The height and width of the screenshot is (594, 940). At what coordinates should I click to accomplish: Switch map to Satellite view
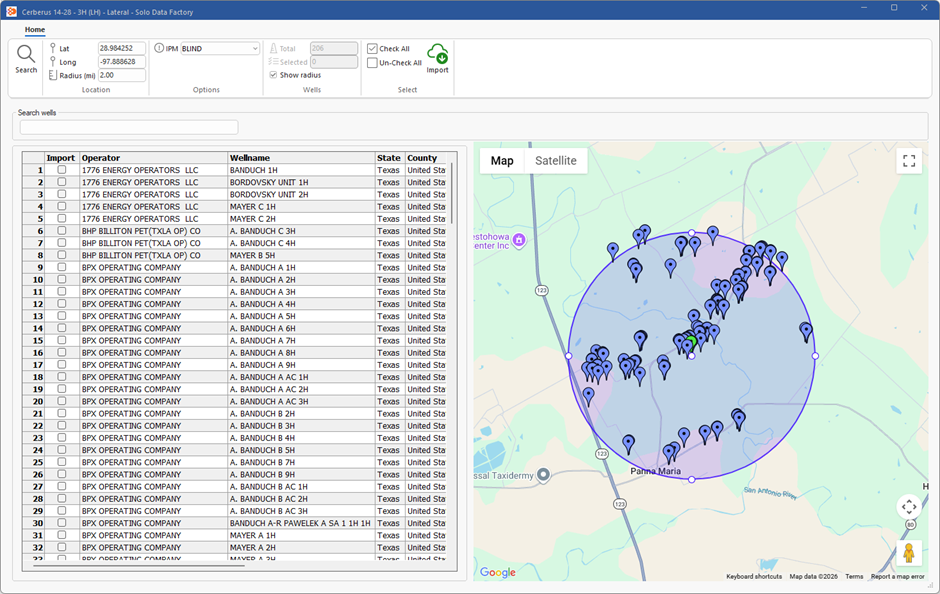click(555, 161)
